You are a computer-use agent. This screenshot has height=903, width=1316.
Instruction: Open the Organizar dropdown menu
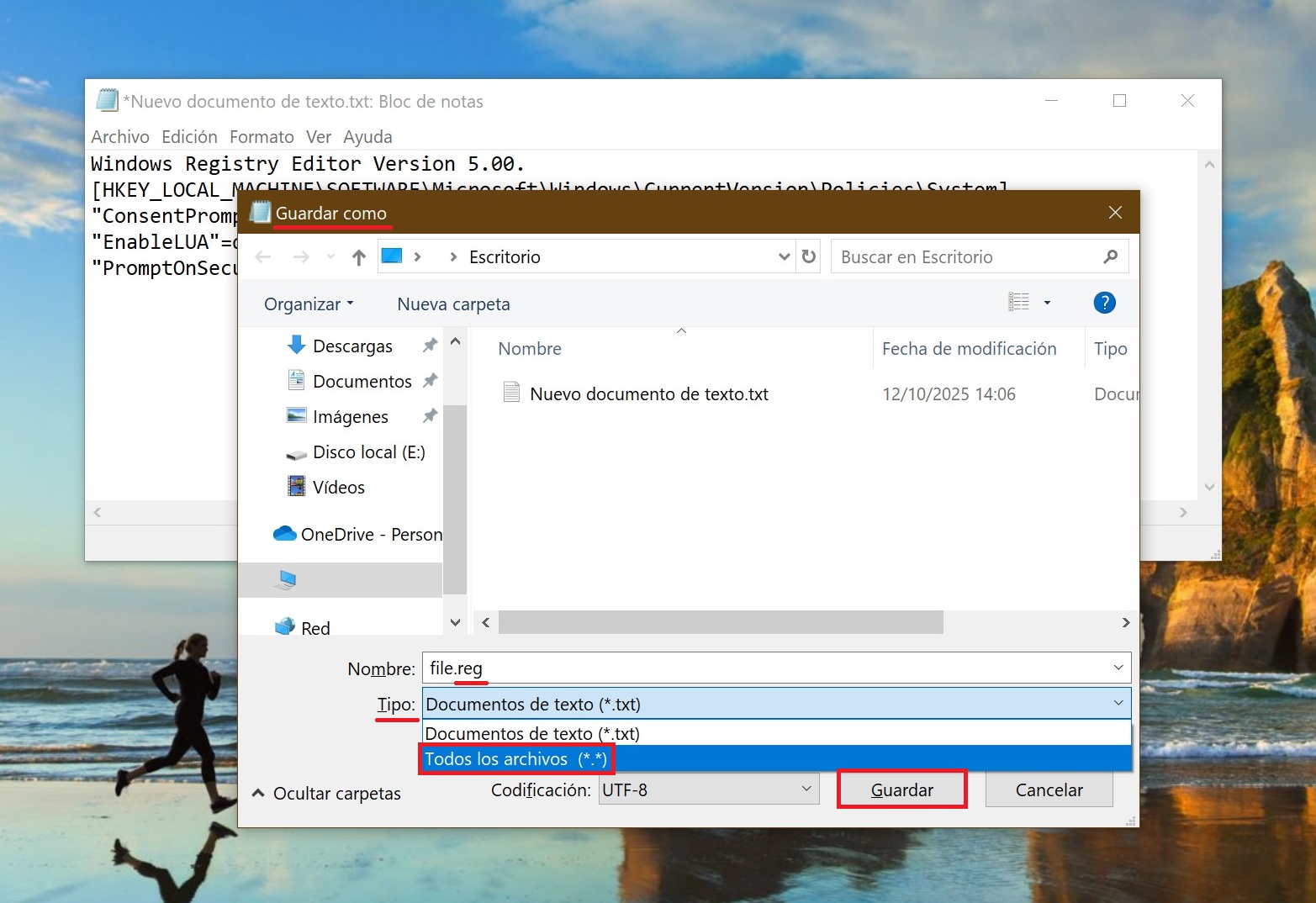308,304
